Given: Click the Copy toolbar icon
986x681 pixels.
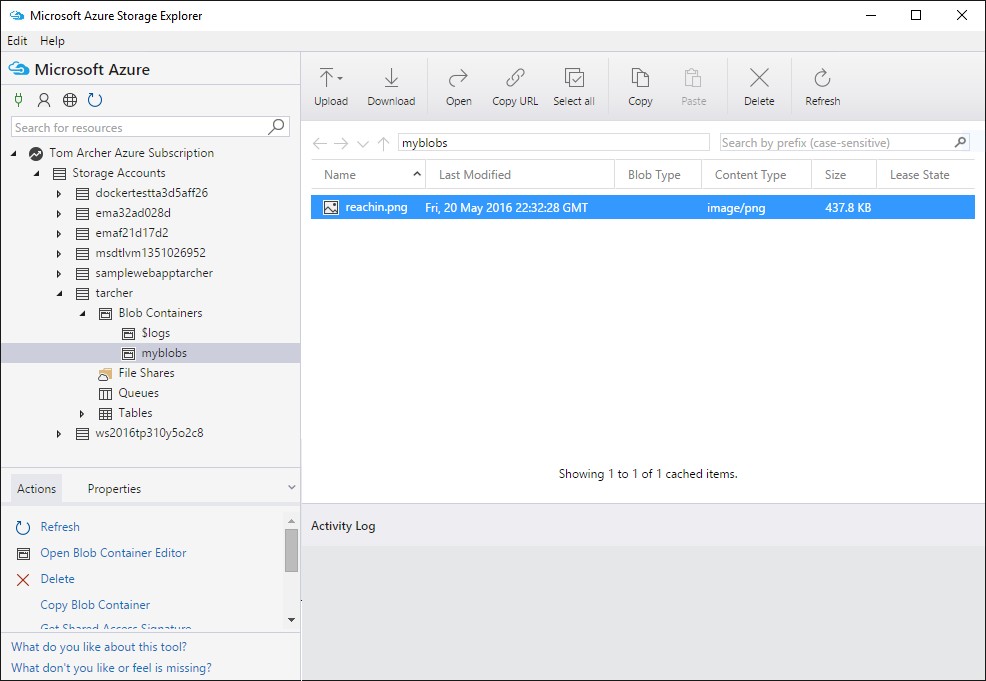Looking at the screenshot, I should (x=640, y=78).
